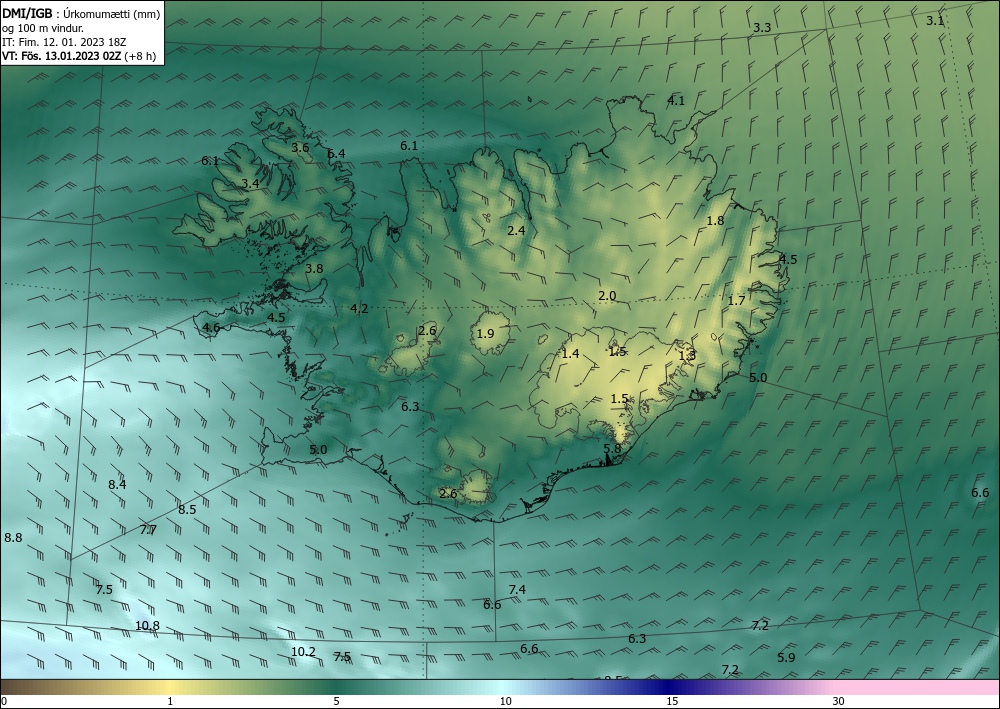Image resolution: width=1000 pixels, height=709 pixels.
Task: Select the 10.2 value label
Action: point(304,652)
